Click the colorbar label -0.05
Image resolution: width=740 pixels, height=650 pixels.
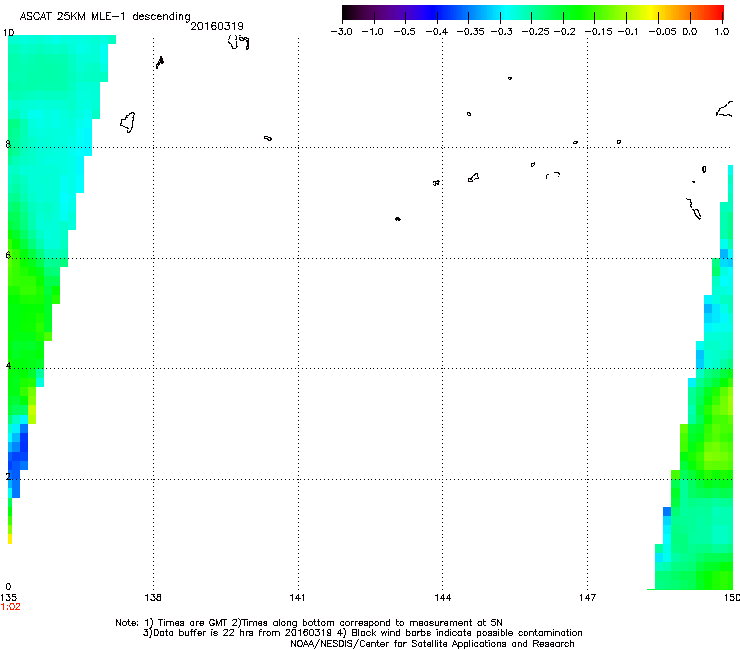coord(662,32)
